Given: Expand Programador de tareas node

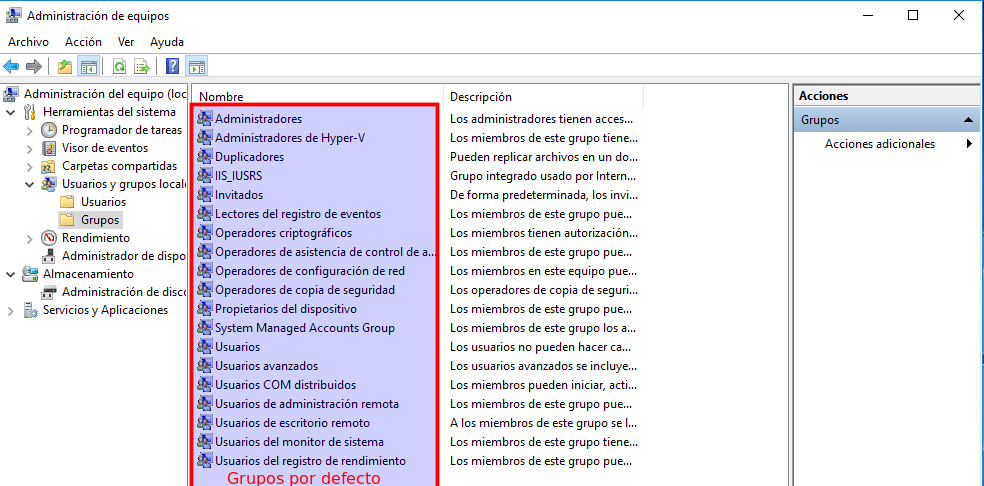Looking at the screenshot, I should point(29,131).
